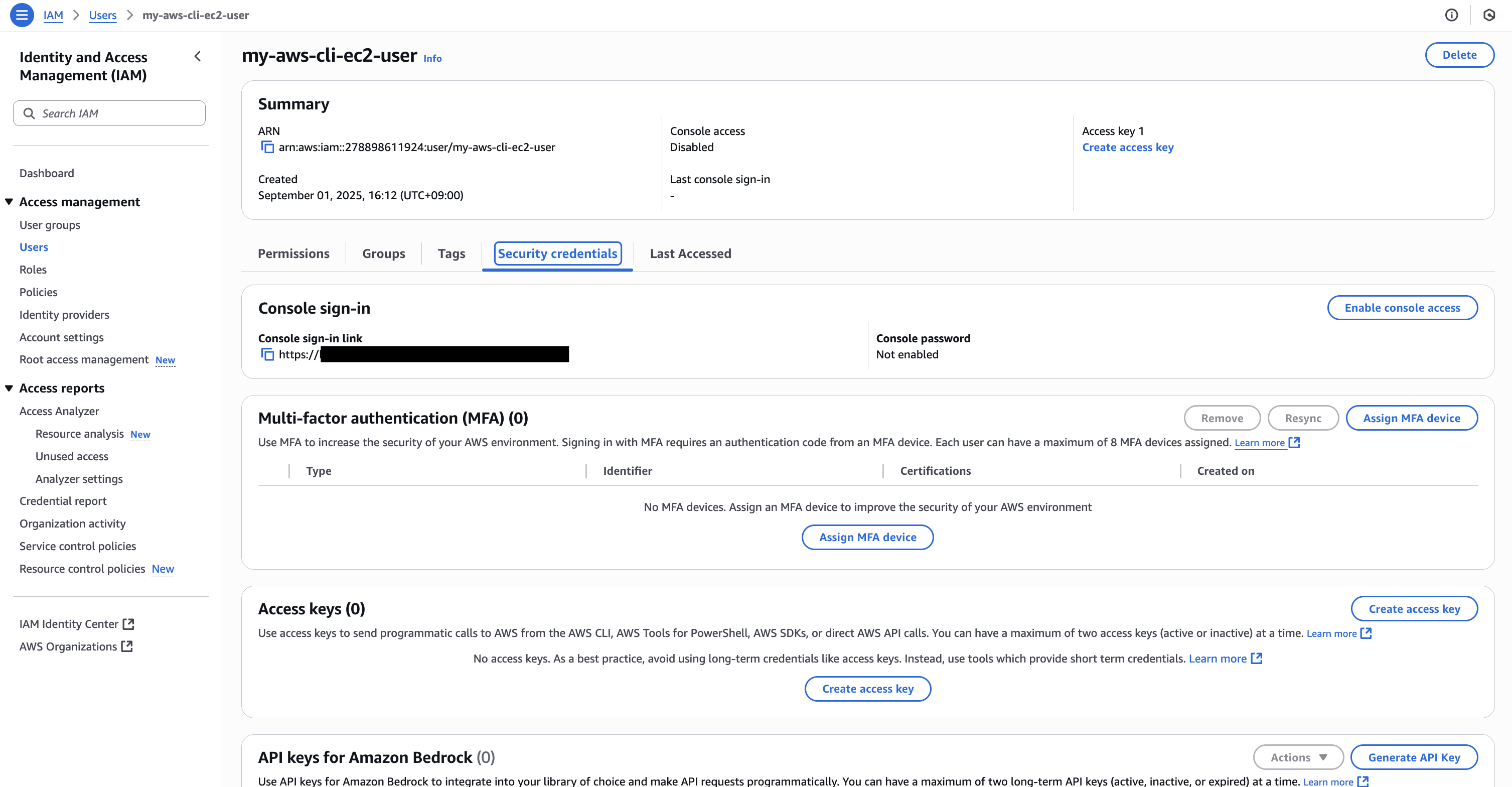Collapse the Access management section

[9, 202]
